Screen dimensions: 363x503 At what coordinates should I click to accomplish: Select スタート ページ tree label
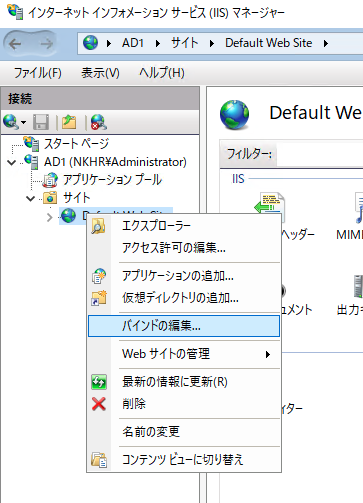coord(76,144)
